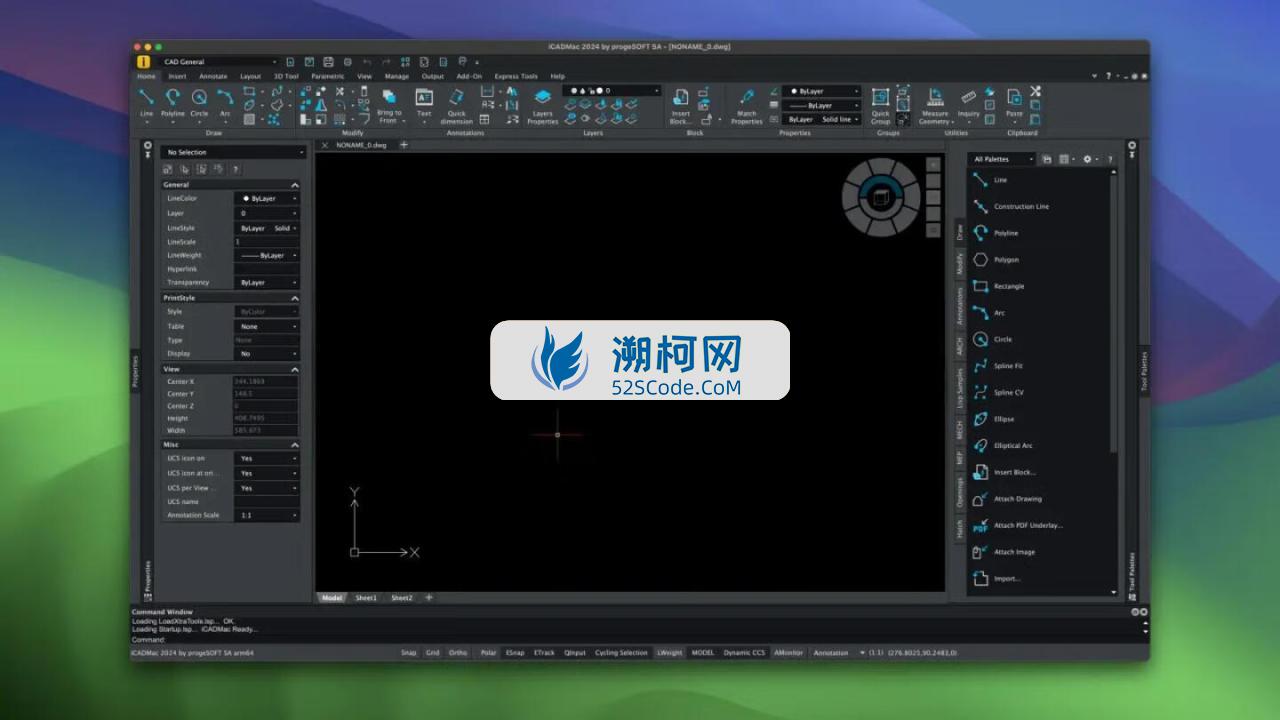Click the Match Properties tool
Viewport: 1280px width, 720px height.
[x=746, y=105]
